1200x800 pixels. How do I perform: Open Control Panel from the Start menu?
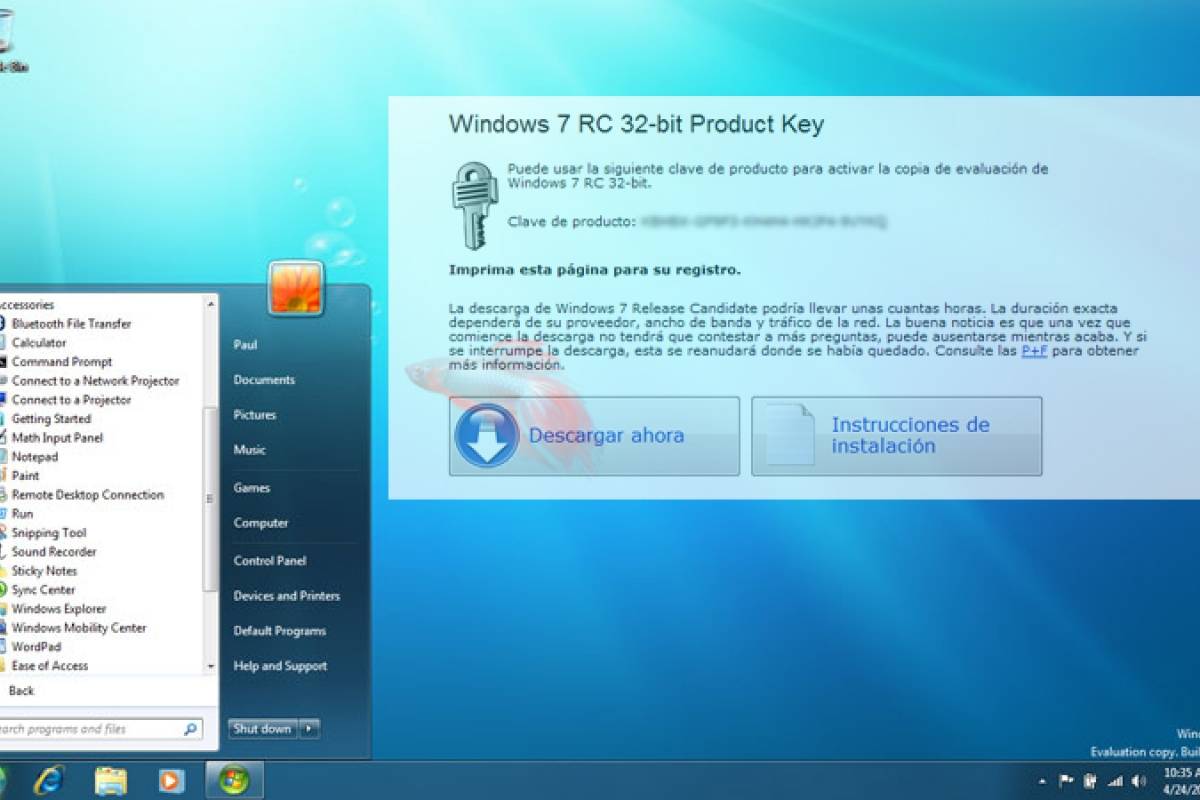pos(268,561)
